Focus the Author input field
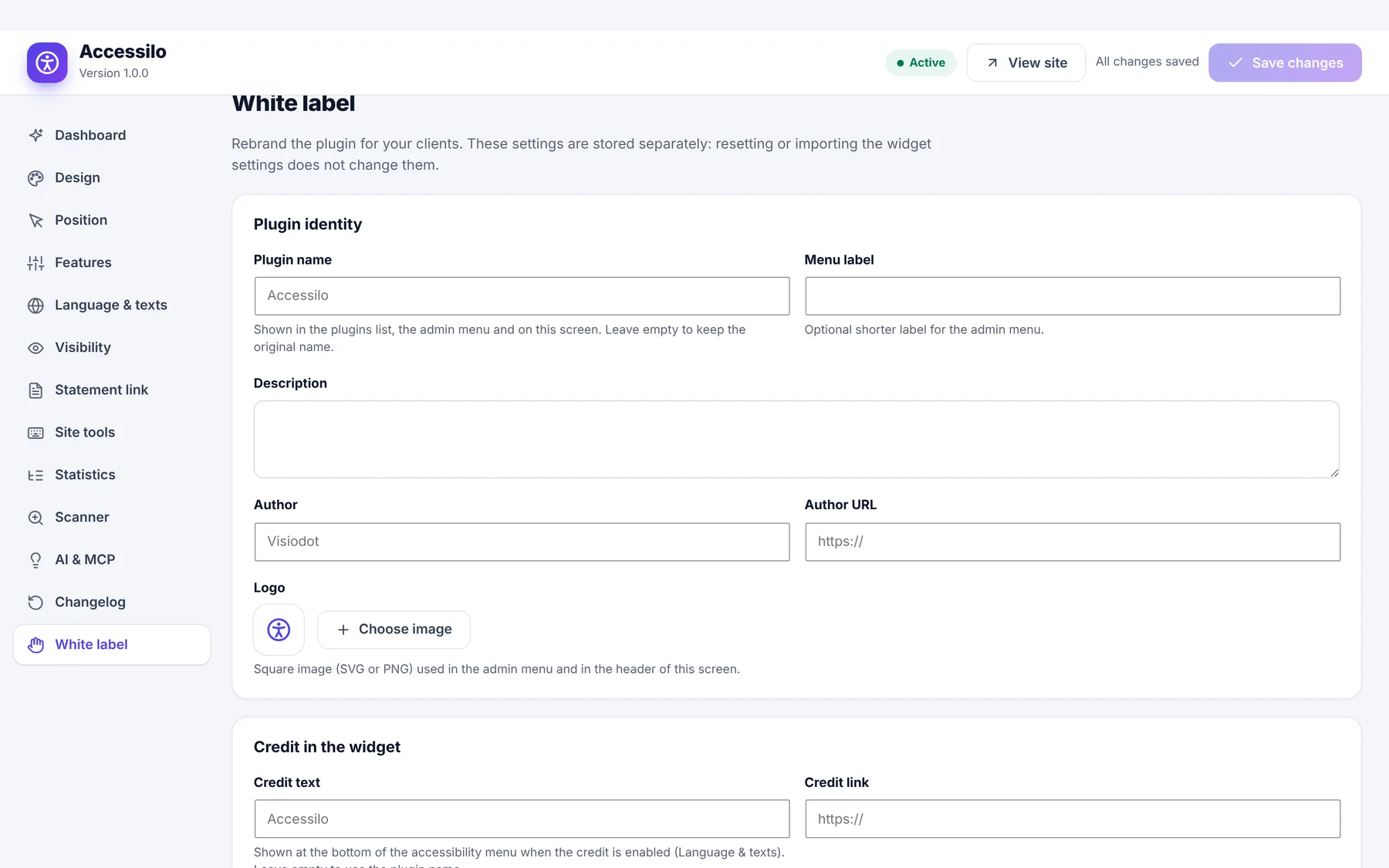 click(522, 542)
